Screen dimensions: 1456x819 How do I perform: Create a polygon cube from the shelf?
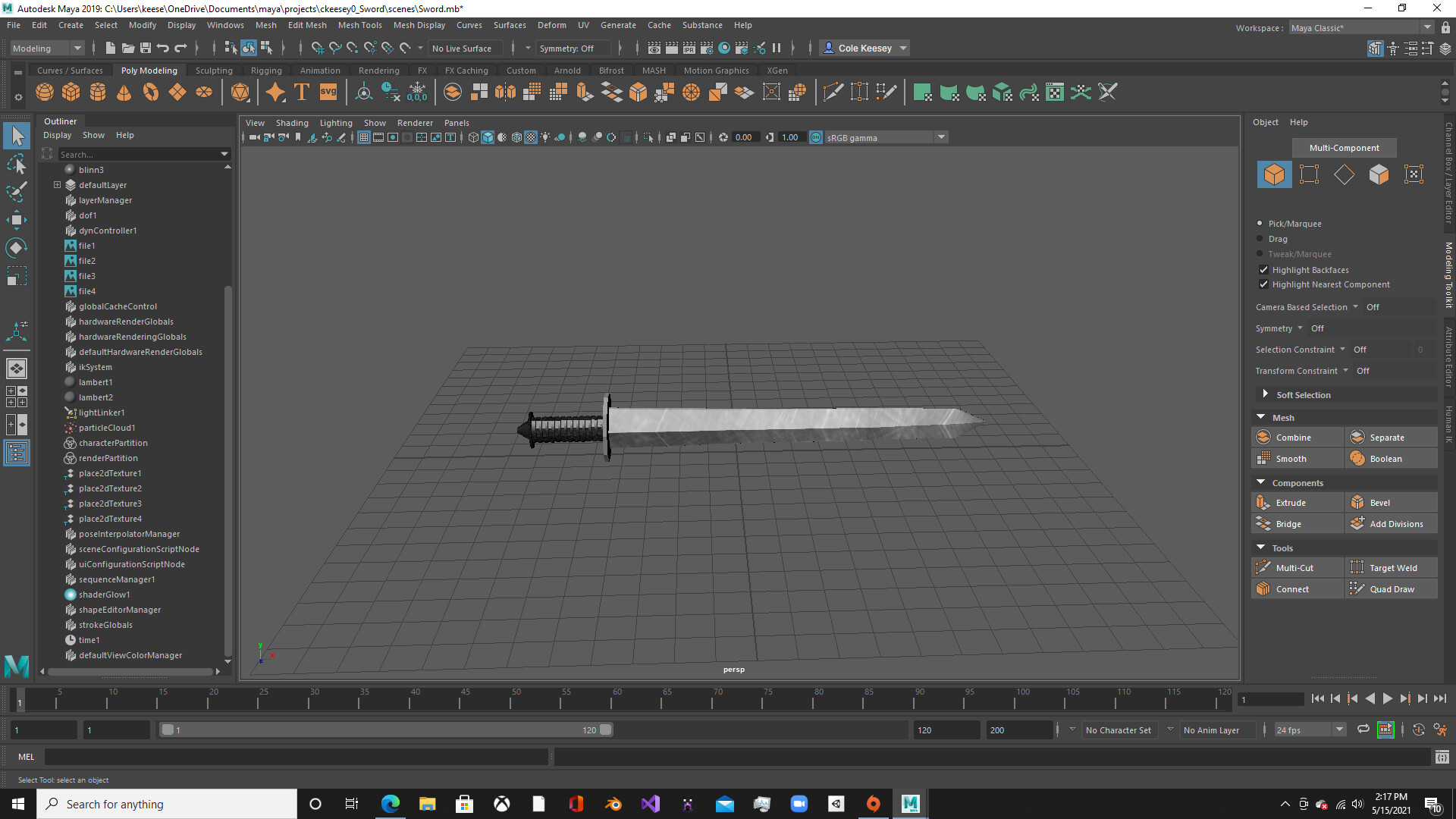[71, 92]
